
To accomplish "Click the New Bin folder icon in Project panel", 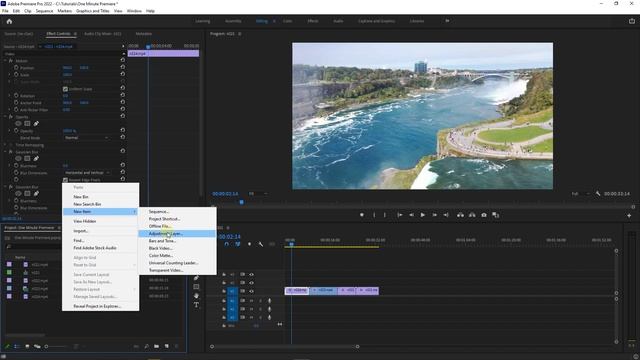I will coord(157,346).
